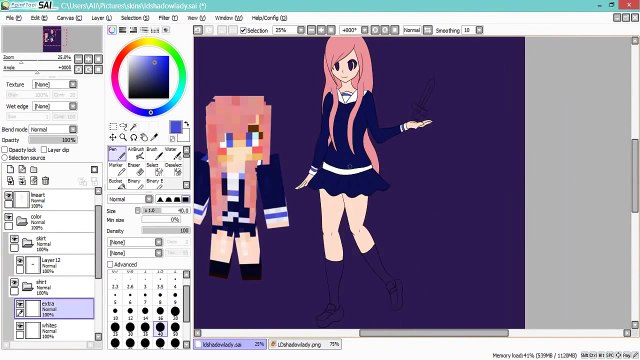Open the Layer menu

point(101,18)
